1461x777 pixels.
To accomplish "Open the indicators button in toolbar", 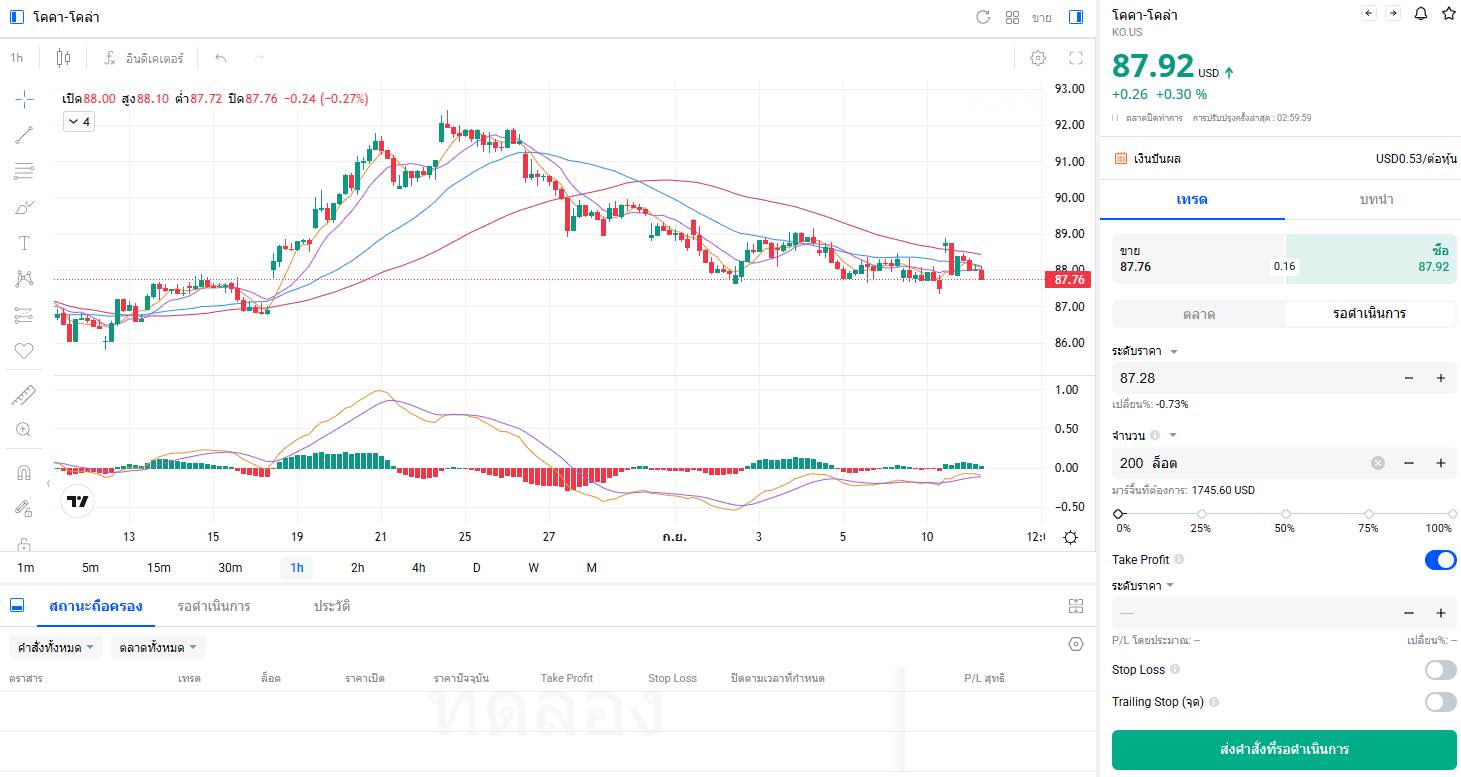I will click(x=146, y=58).
